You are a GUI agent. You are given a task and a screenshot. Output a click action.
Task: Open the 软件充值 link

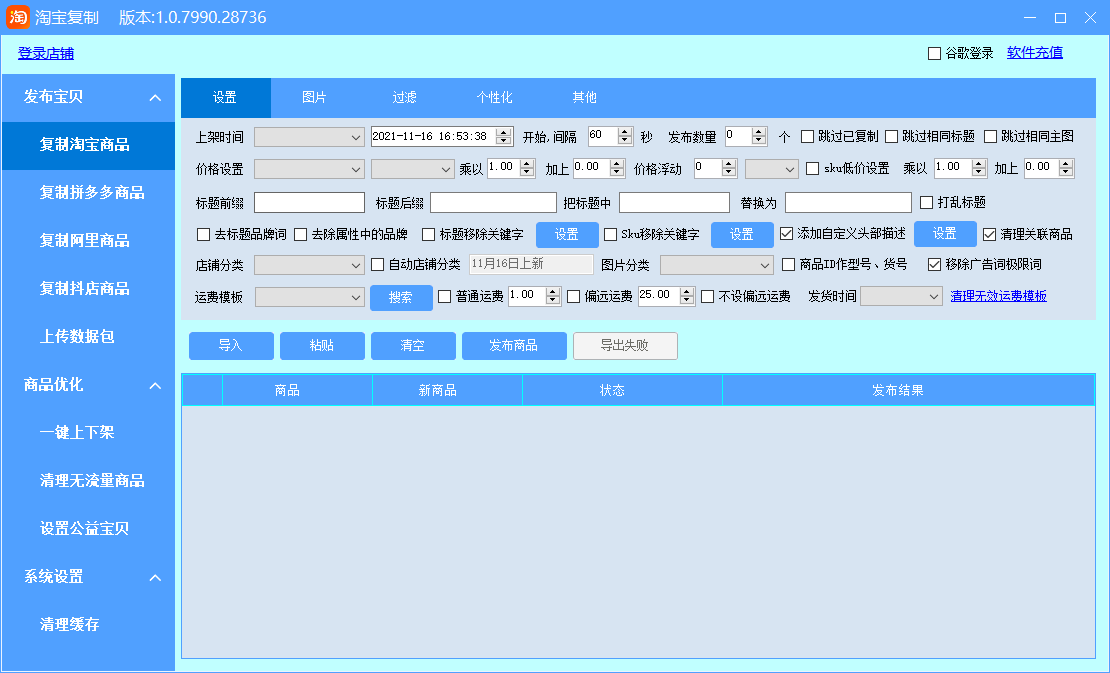(x=1035, y=52)
